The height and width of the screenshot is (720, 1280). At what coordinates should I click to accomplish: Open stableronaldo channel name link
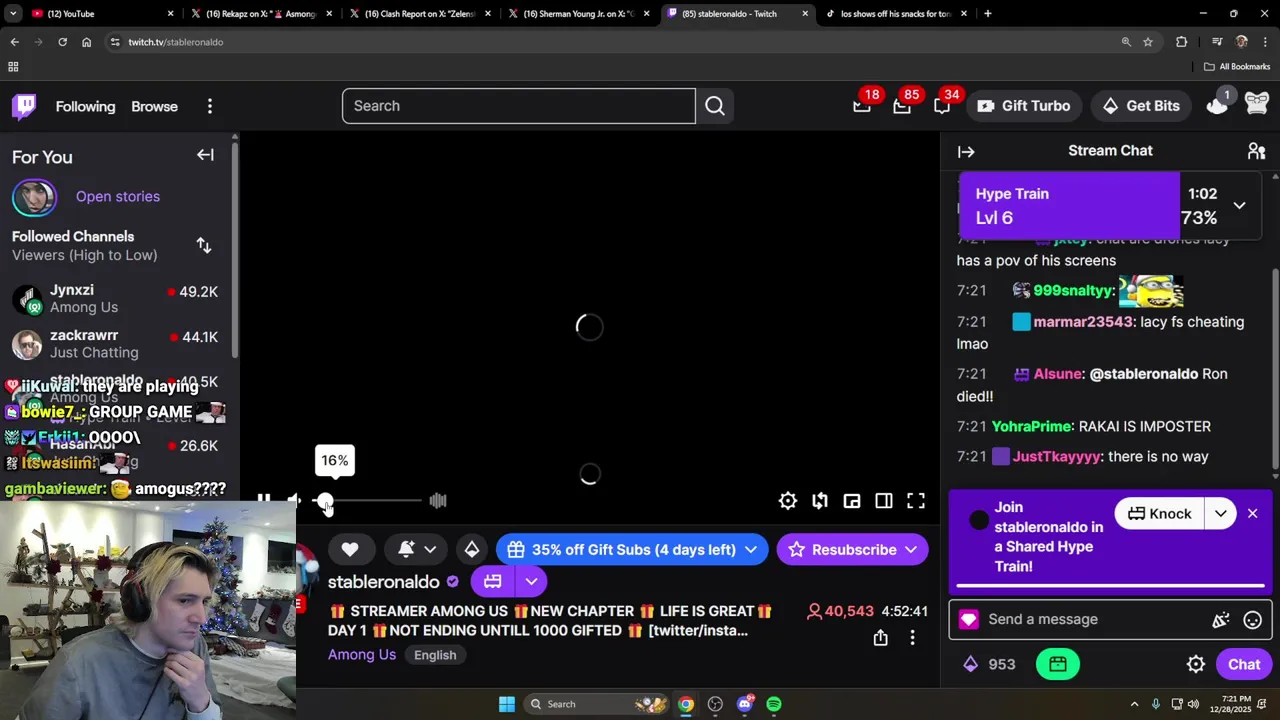point(384,582)
